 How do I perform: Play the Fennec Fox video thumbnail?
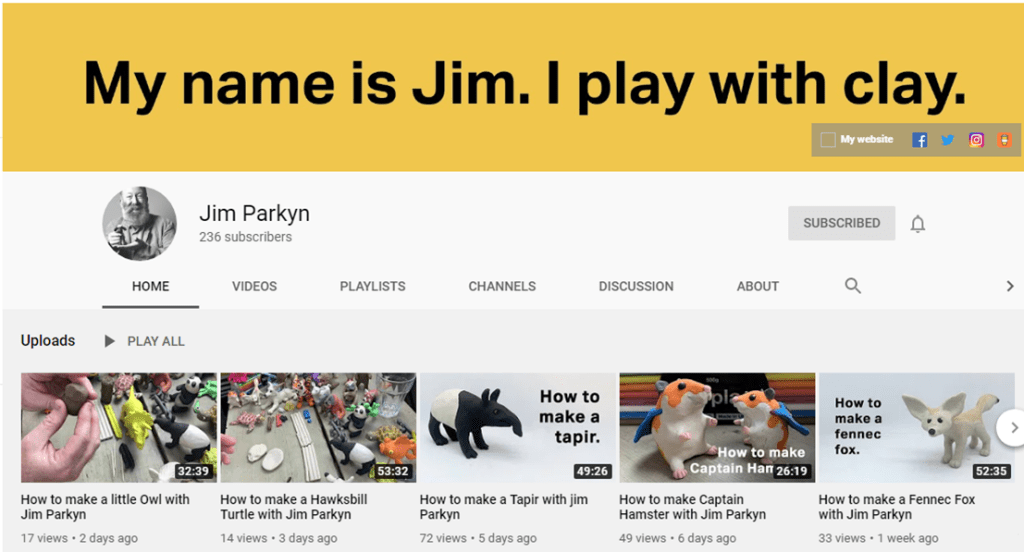coord(915,428)
